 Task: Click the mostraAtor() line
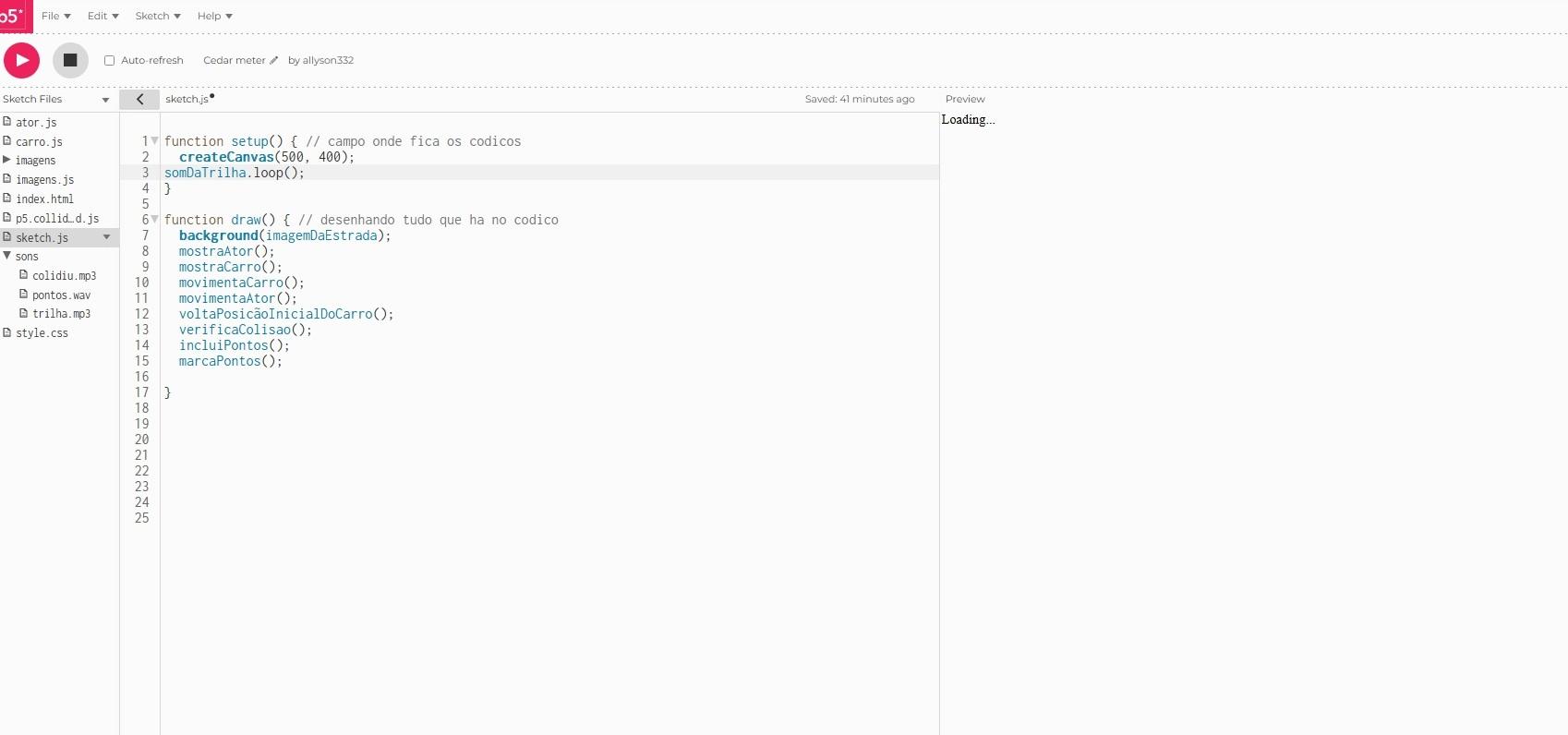click(227, 251)
